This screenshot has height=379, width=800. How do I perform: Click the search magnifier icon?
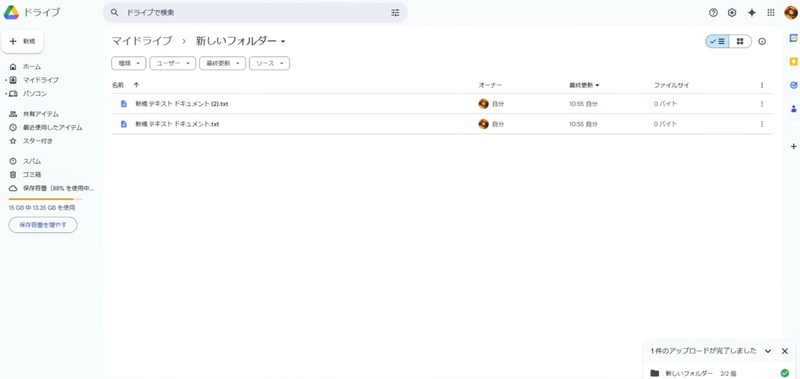click(x=114, y=13)
